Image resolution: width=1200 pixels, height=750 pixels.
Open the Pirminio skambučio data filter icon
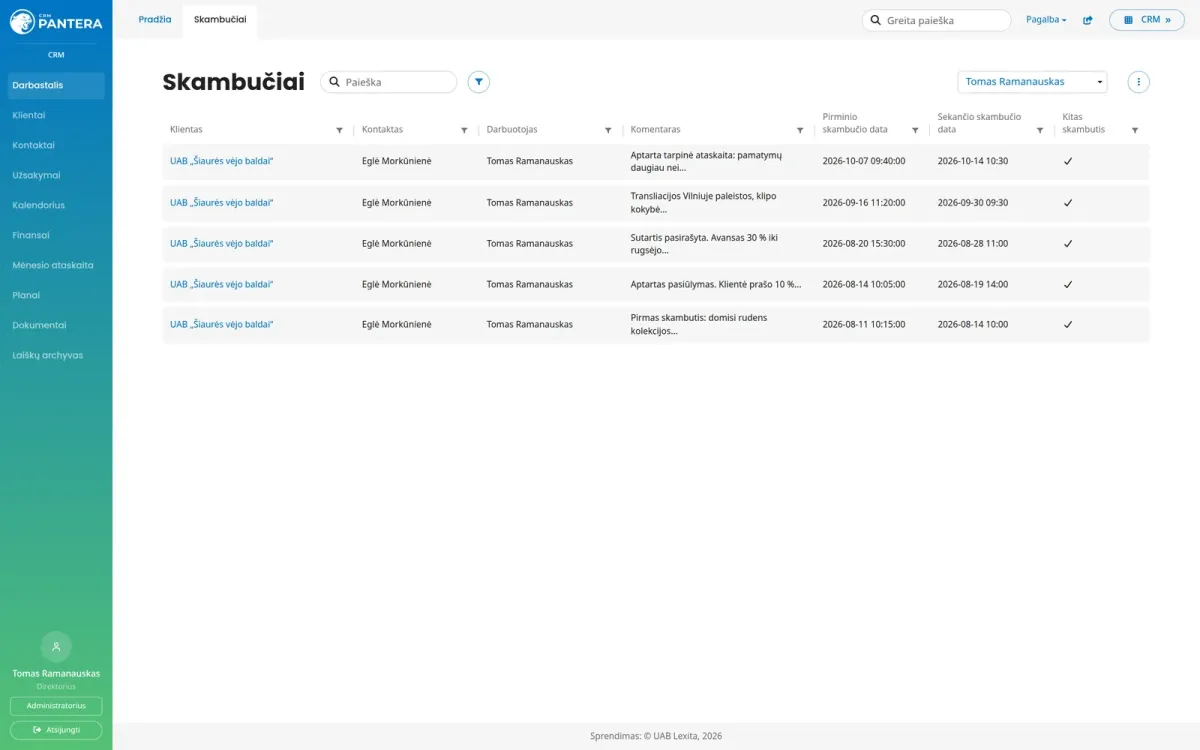[x=915, y=130]
